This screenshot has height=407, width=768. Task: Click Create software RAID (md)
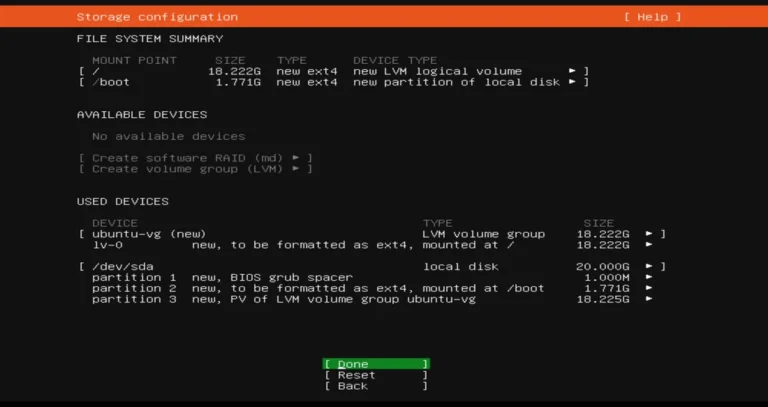pyautogui.click(x=195, y=158)
